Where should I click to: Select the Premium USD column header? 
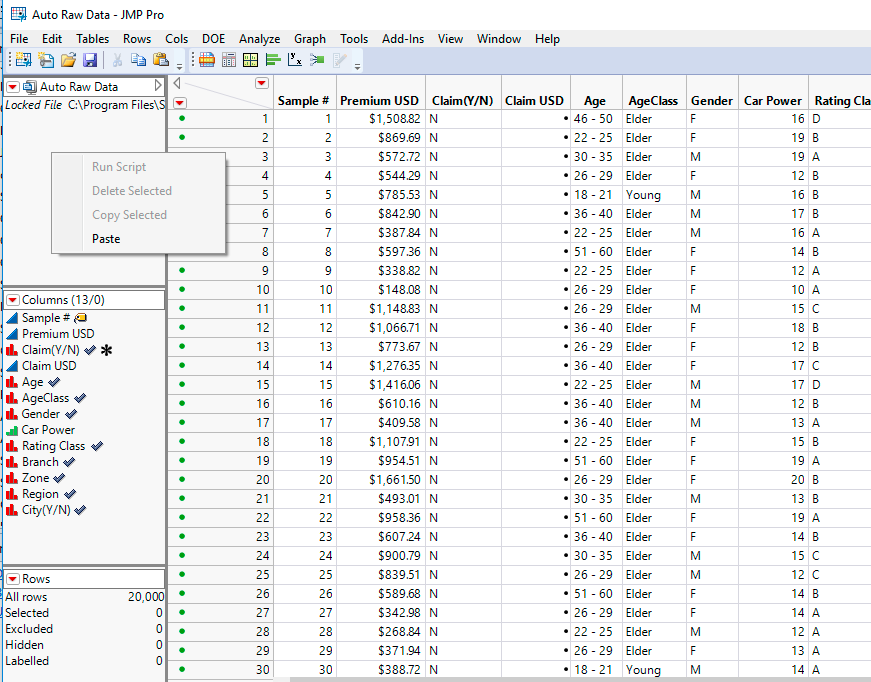click(x=379, y=101)
